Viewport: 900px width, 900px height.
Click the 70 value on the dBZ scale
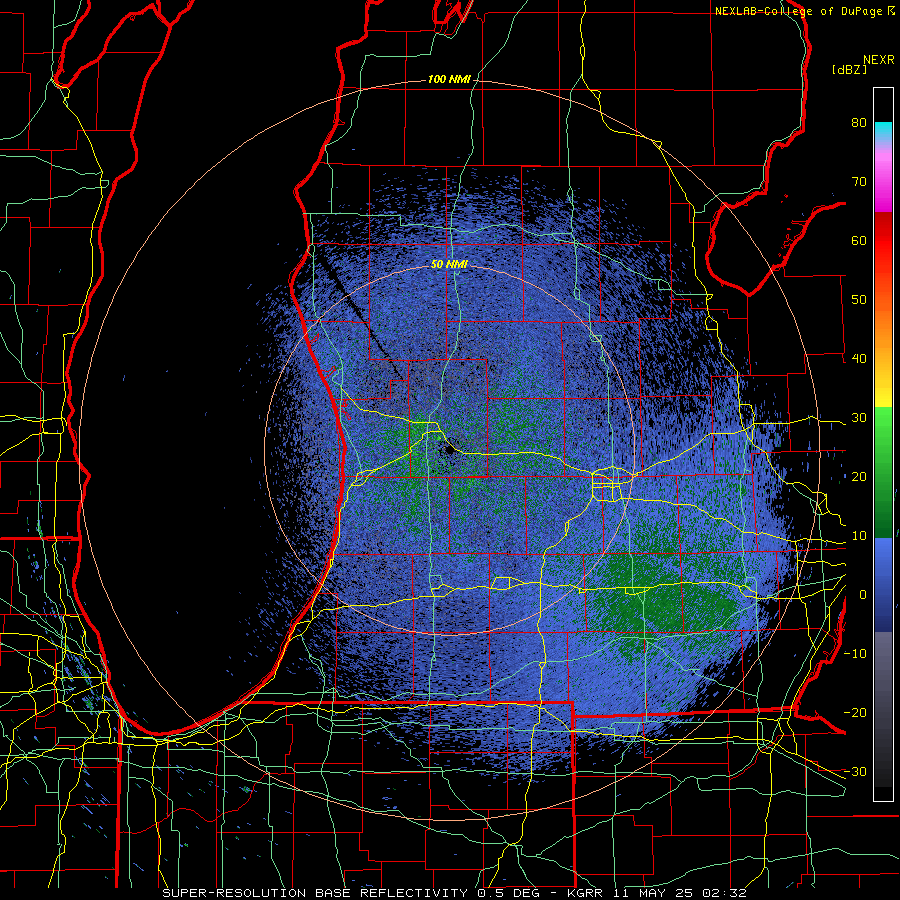859,182
